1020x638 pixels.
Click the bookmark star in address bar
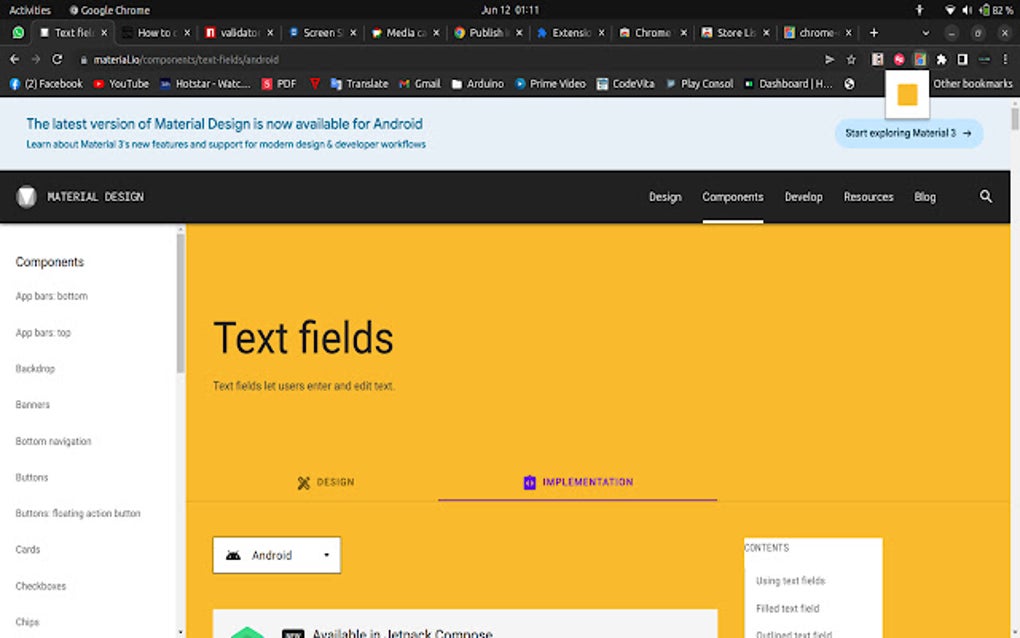(x=849, y=59)
